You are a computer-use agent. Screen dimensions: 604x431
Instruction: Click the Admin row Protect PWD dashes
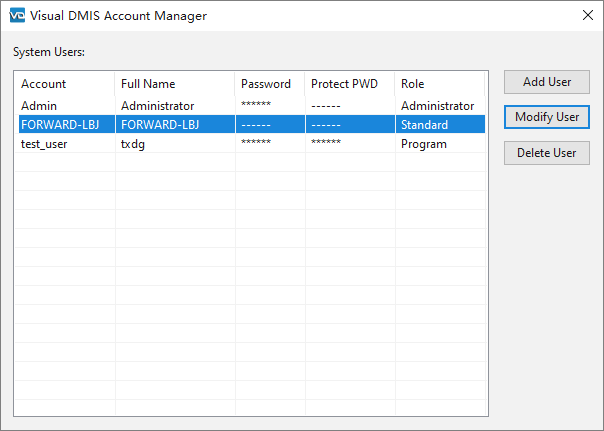tap(326, 106)
